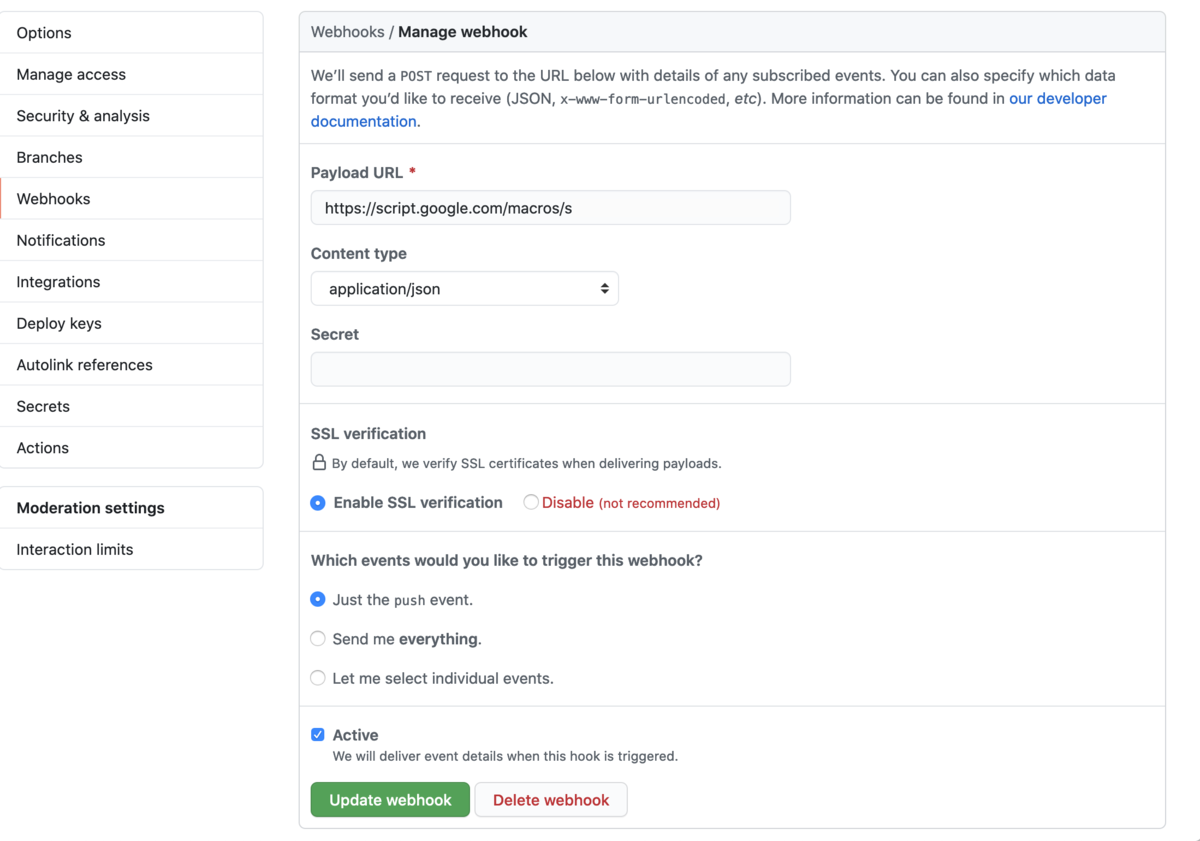Enable SSL verification
Viewport: 1200px width, 841px height.
(x=317, y=503)
